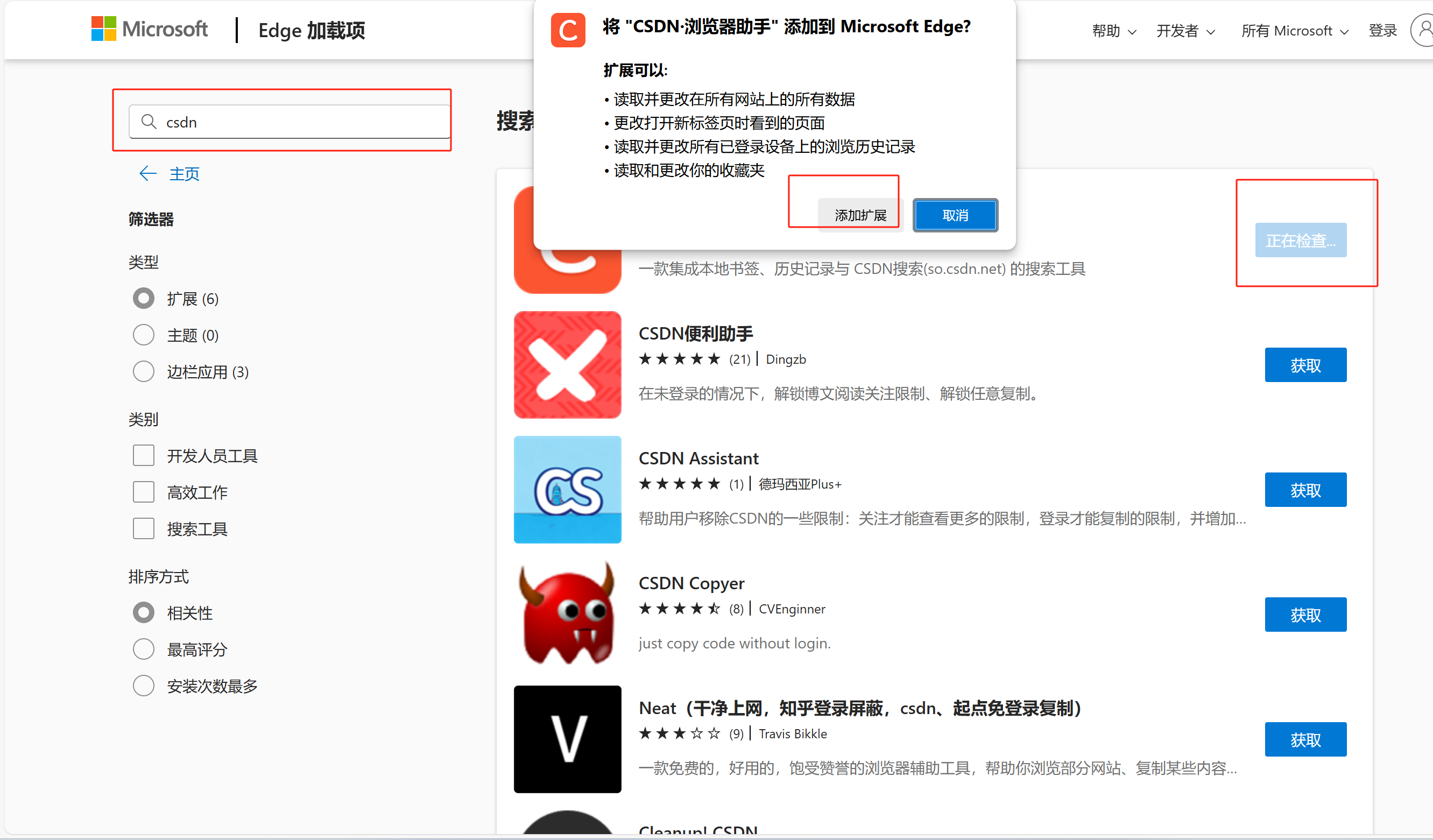1433x840 pixels.
Task: Expand the 所有 Microsoft dropdown
Action: (1294, 31)
